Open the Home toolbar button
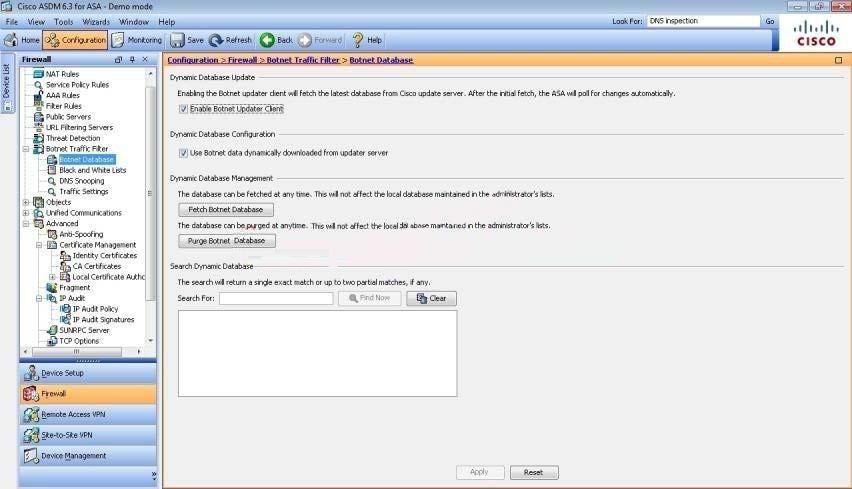Viewport: 852px width, 489px height. pos(22,40)
